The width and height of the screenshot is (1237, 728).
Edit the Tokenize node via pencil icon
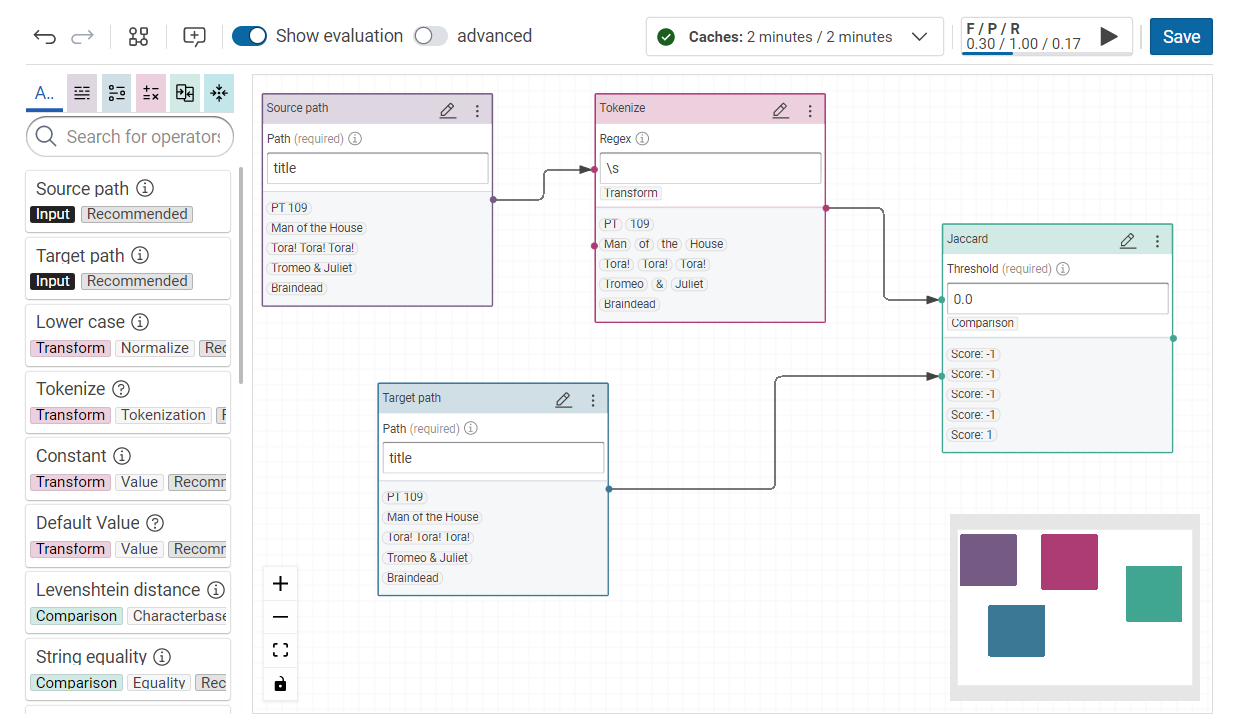coord(781,110)
